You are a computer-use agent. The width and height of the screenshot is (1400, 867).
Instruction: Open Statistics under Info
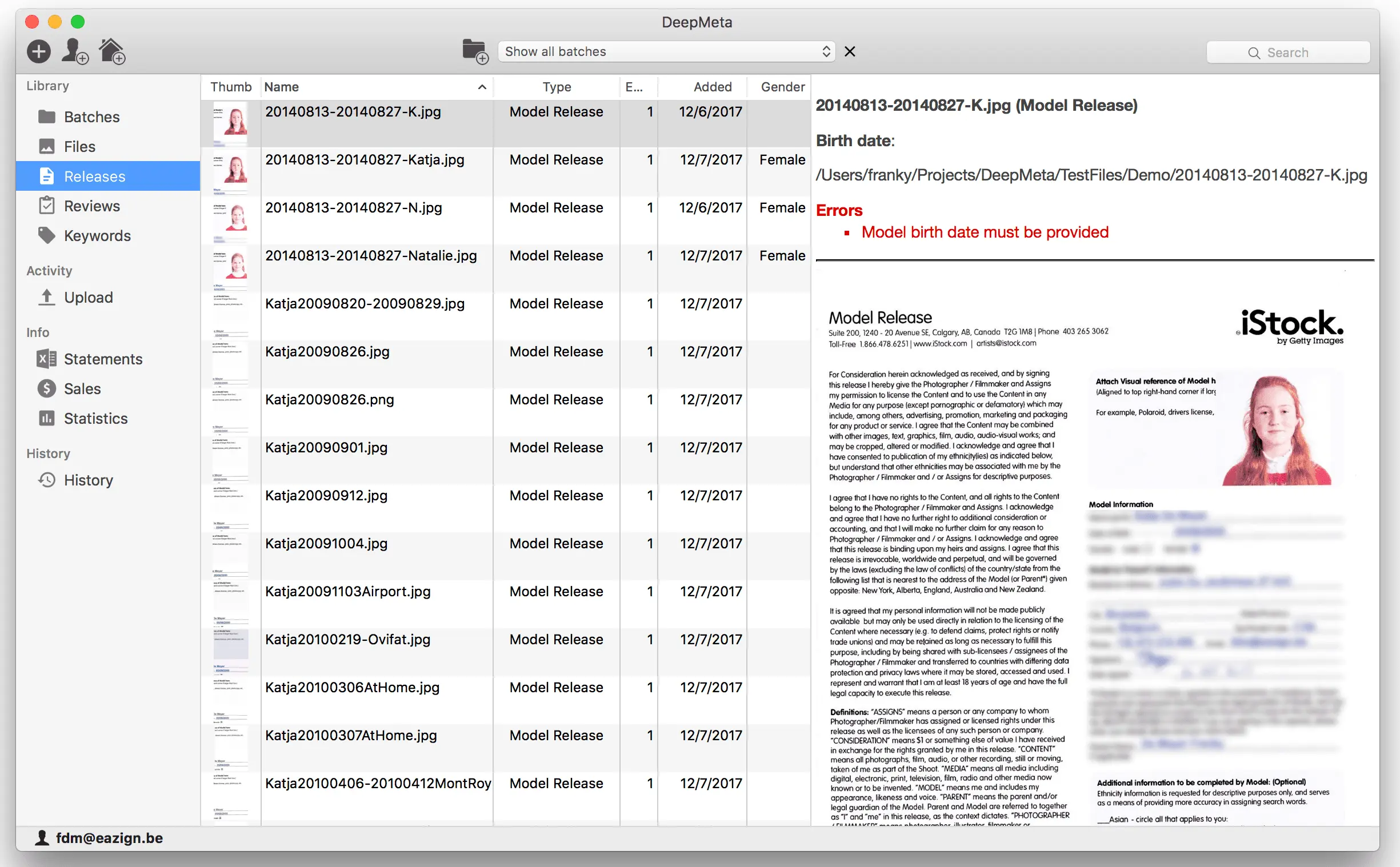coord(108,419)
